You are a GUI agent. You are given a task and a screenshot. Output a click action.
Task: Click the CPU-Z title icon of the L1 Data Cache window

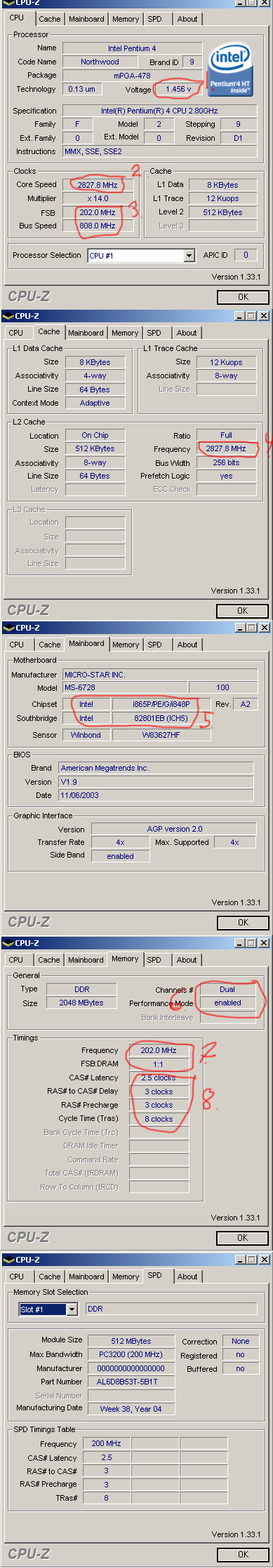(x=8, y=316)
